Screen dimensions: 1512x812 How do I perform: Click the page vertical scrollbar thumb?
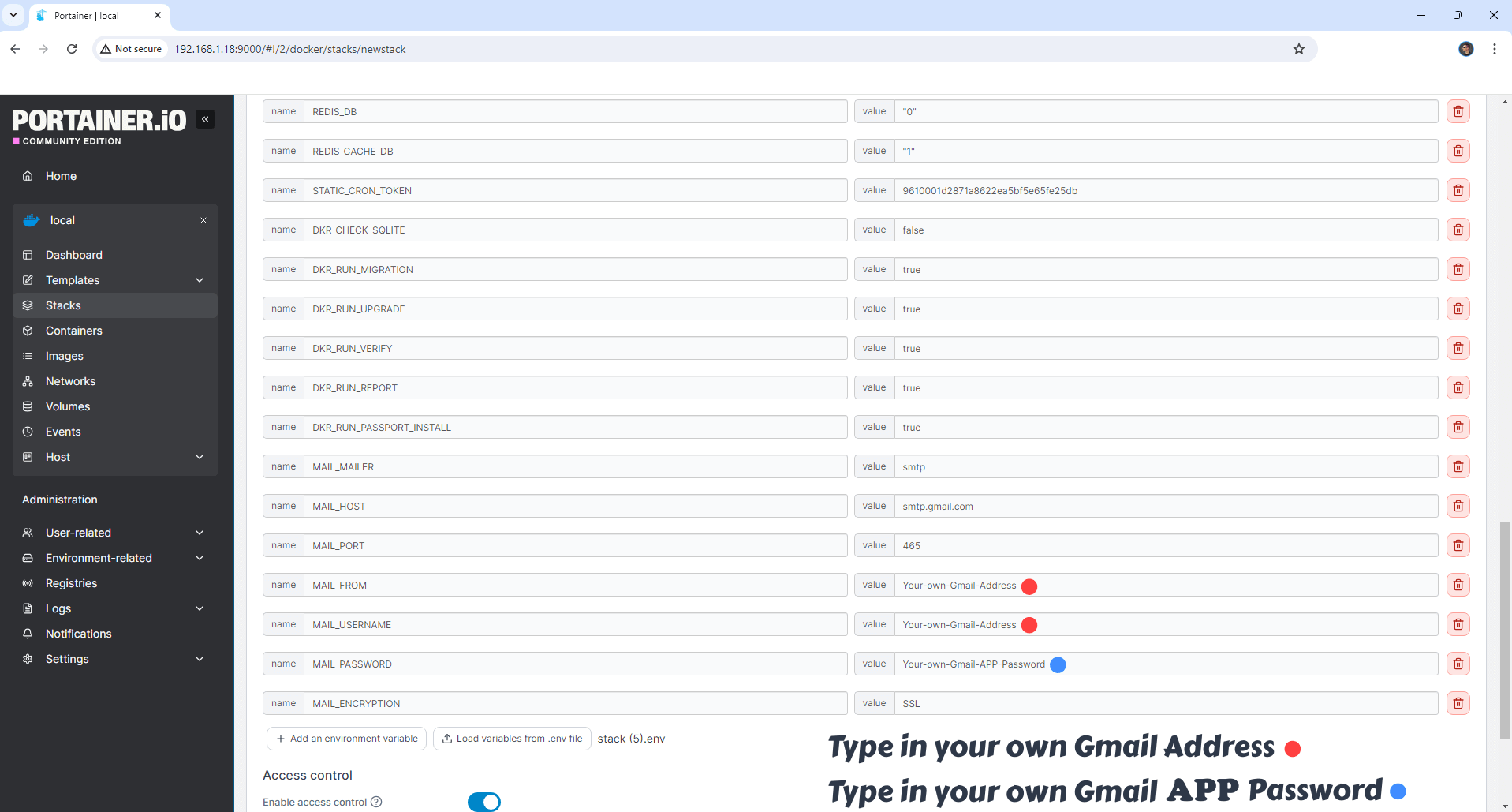[x=1505, y=630]
